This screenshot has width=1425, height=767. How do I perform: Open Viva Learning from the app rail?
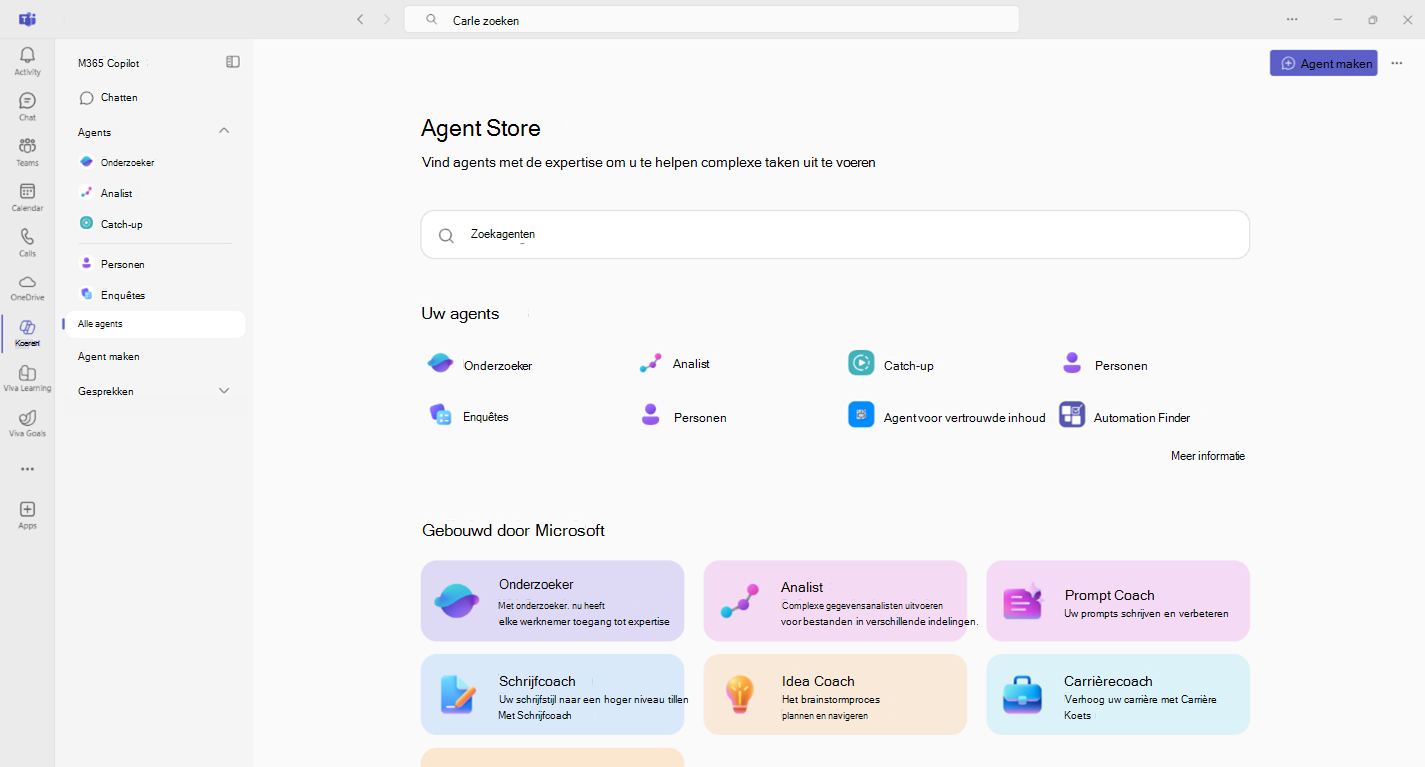pos(27,378)
